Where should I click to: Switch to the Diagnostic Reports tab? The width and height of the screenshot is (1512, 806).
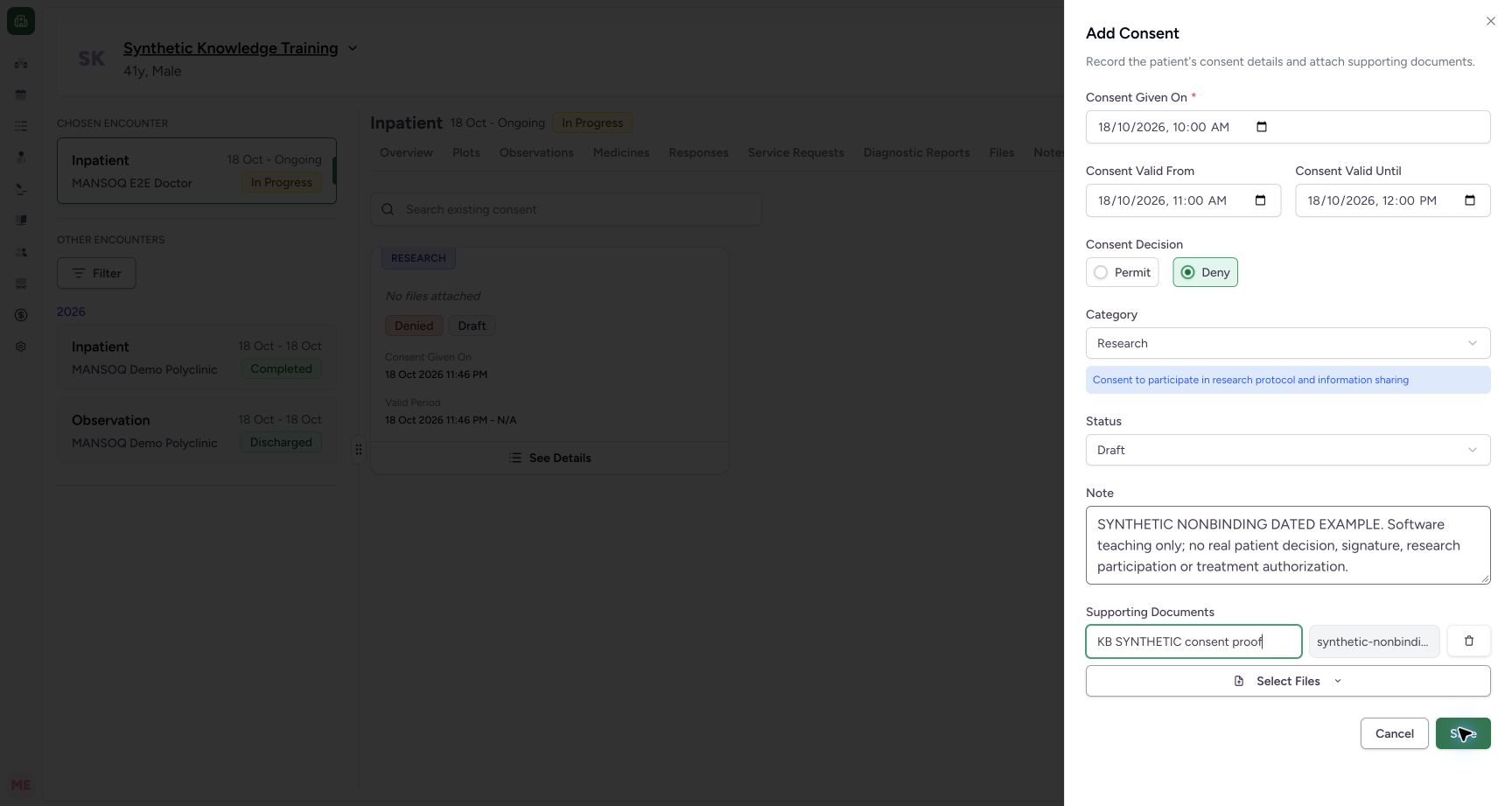pos(916,152)
